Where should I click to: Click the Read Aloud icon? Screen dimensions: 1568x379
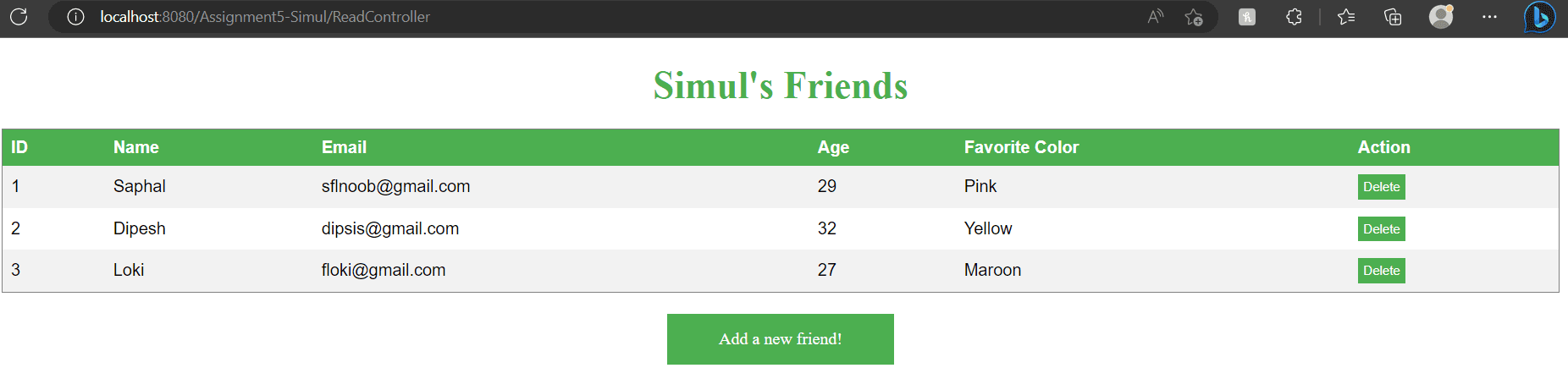(x=1156, y=17)
